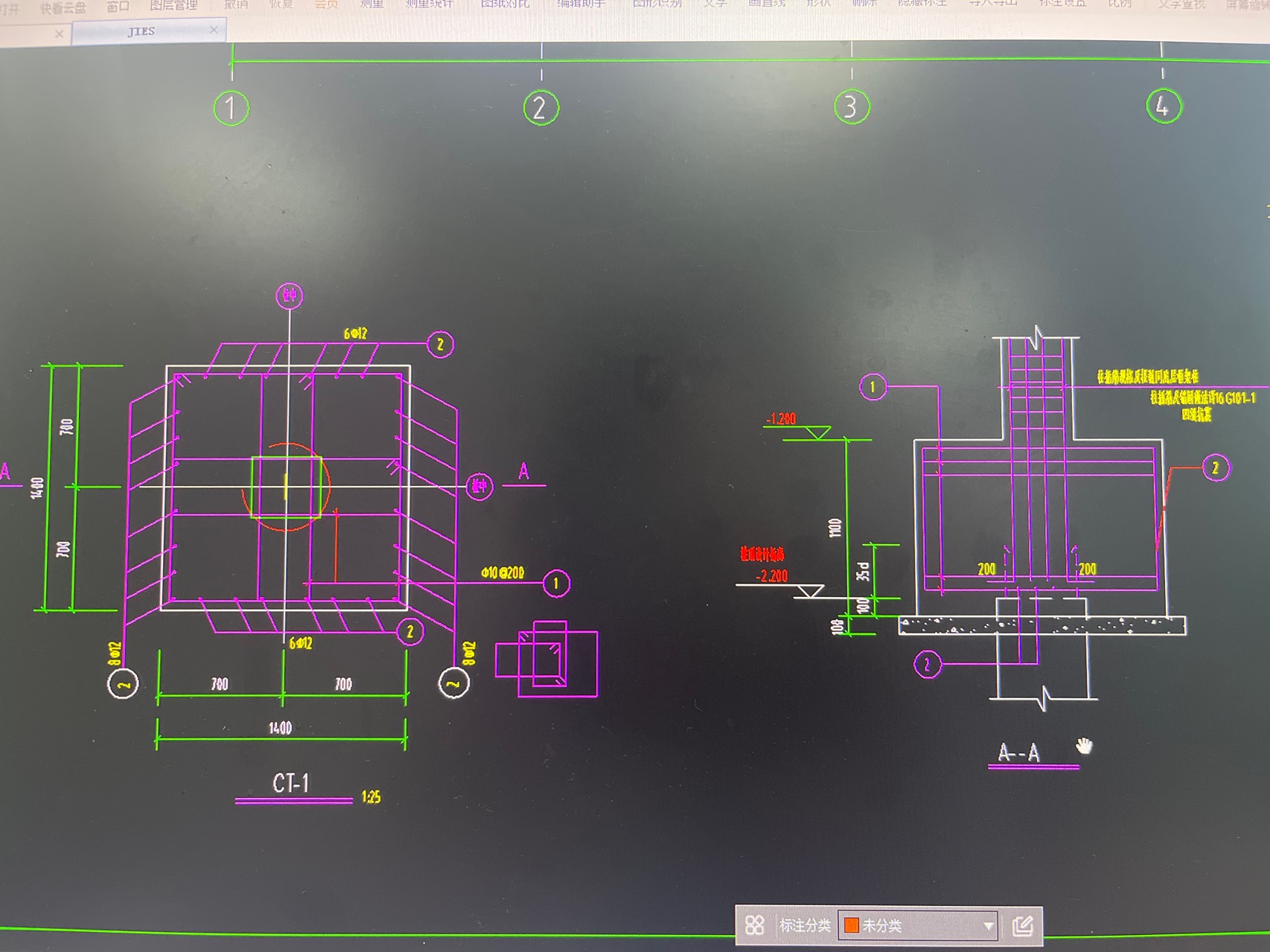Select magenta bubble 1 in A-A section
Screen dimensions: 1270x952
pyautogui.click(x=873, y=386)
